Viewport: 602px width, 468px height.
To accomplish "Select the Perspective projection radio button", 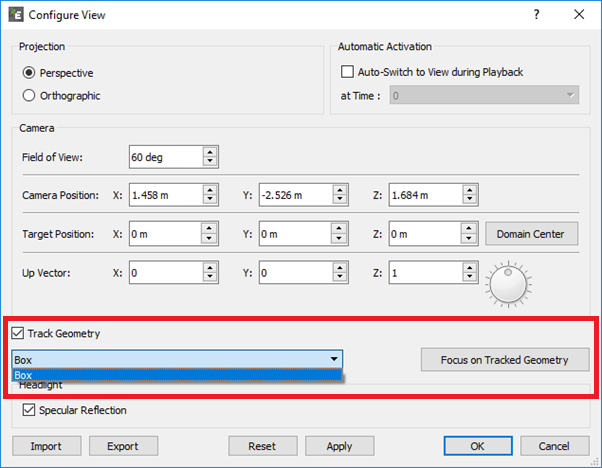I will pos(28,73).
